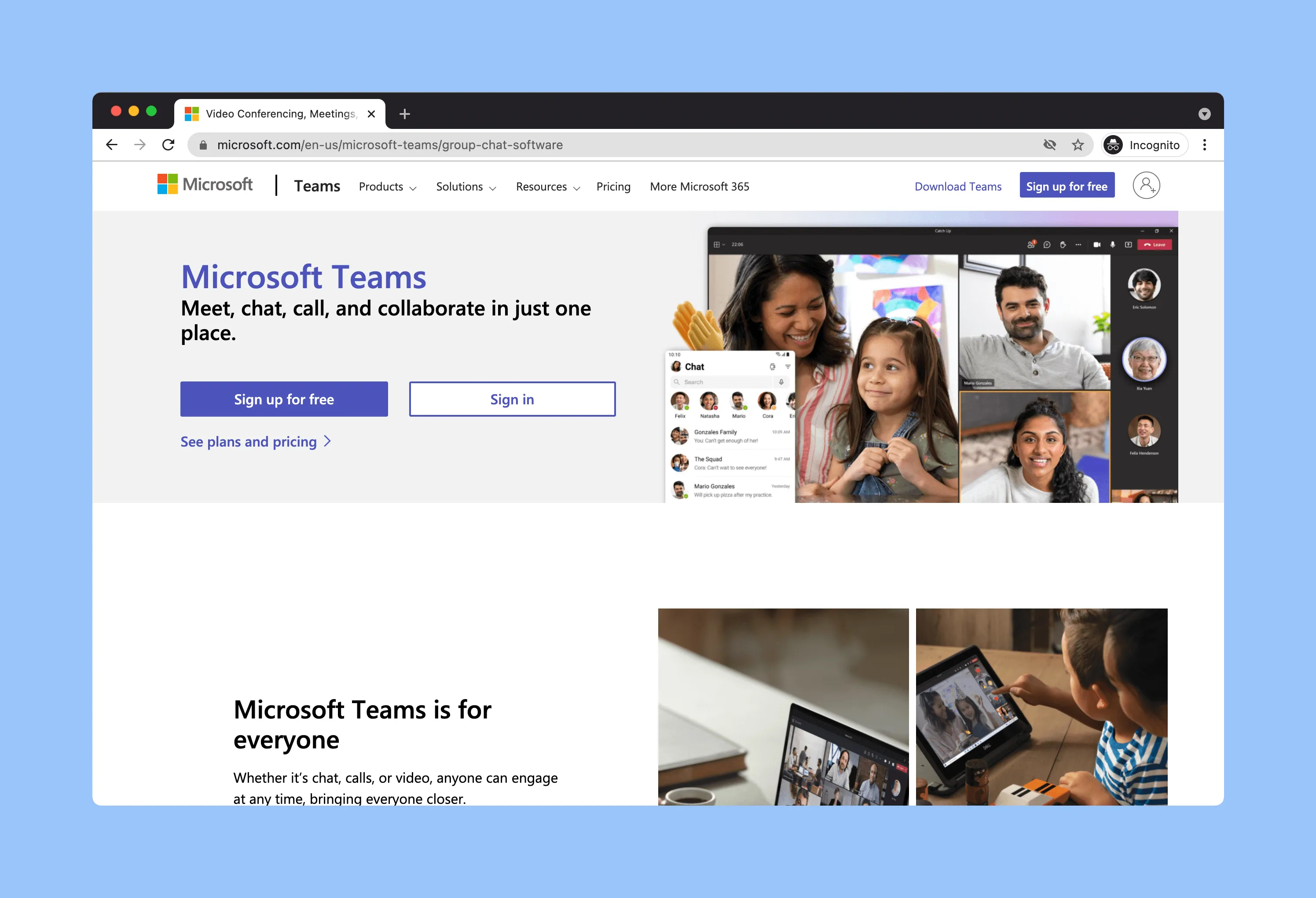This screenshot has width=1316, height=898.
Task: Expand the Resources dropdown
Action: pyautogui.click(x=548, y=187)
